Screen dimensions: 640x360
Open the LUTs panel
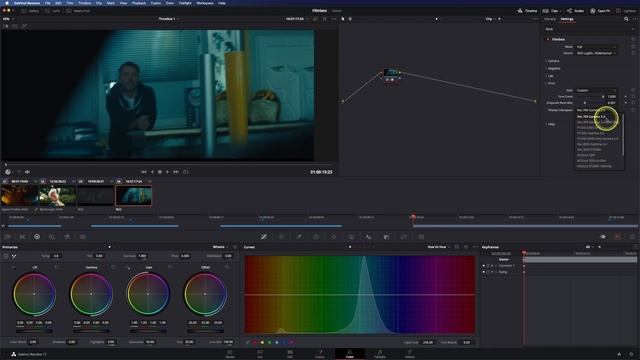click(x=53, y=11)
